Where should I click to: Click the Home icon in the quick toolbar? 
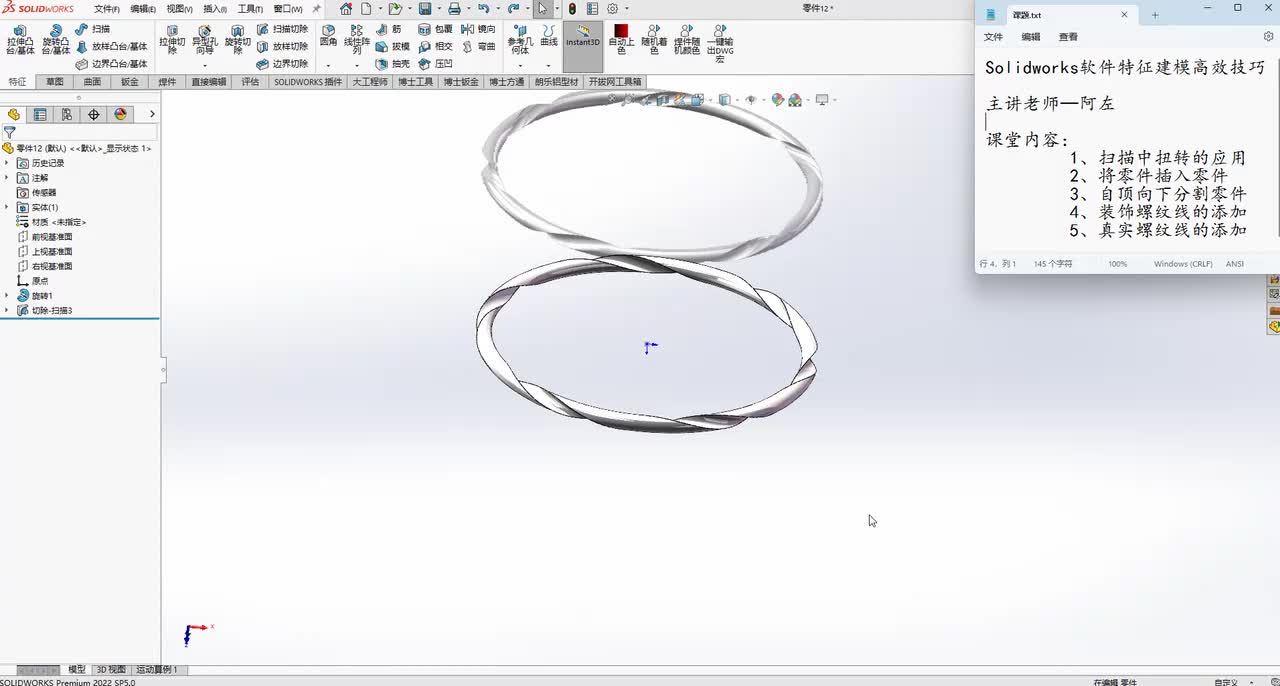tap(346, 8)
